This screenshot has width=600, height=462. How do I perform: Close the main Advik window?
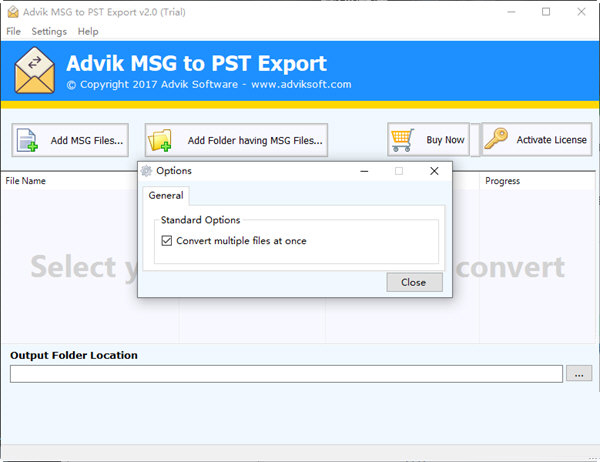point(581,12)
